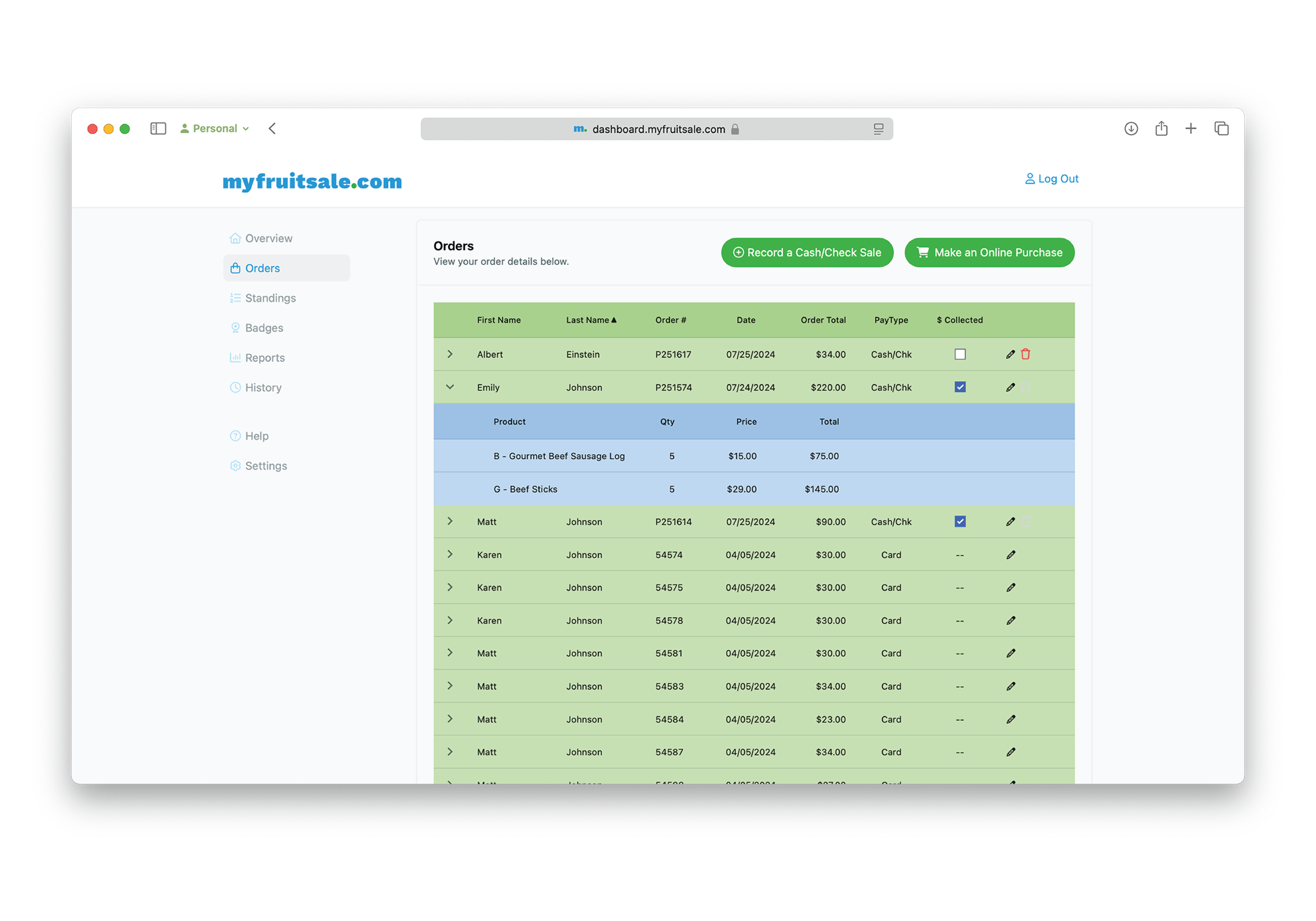Go back with the browser back arrow
Screen dimensions: 1316x921
click(272, 128)
